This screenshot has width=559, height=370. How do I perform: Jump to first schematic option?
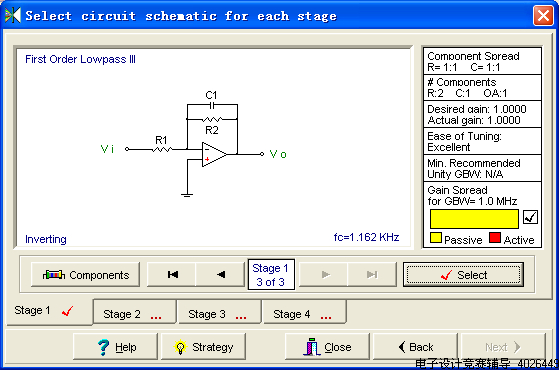(x=171, y=274)
